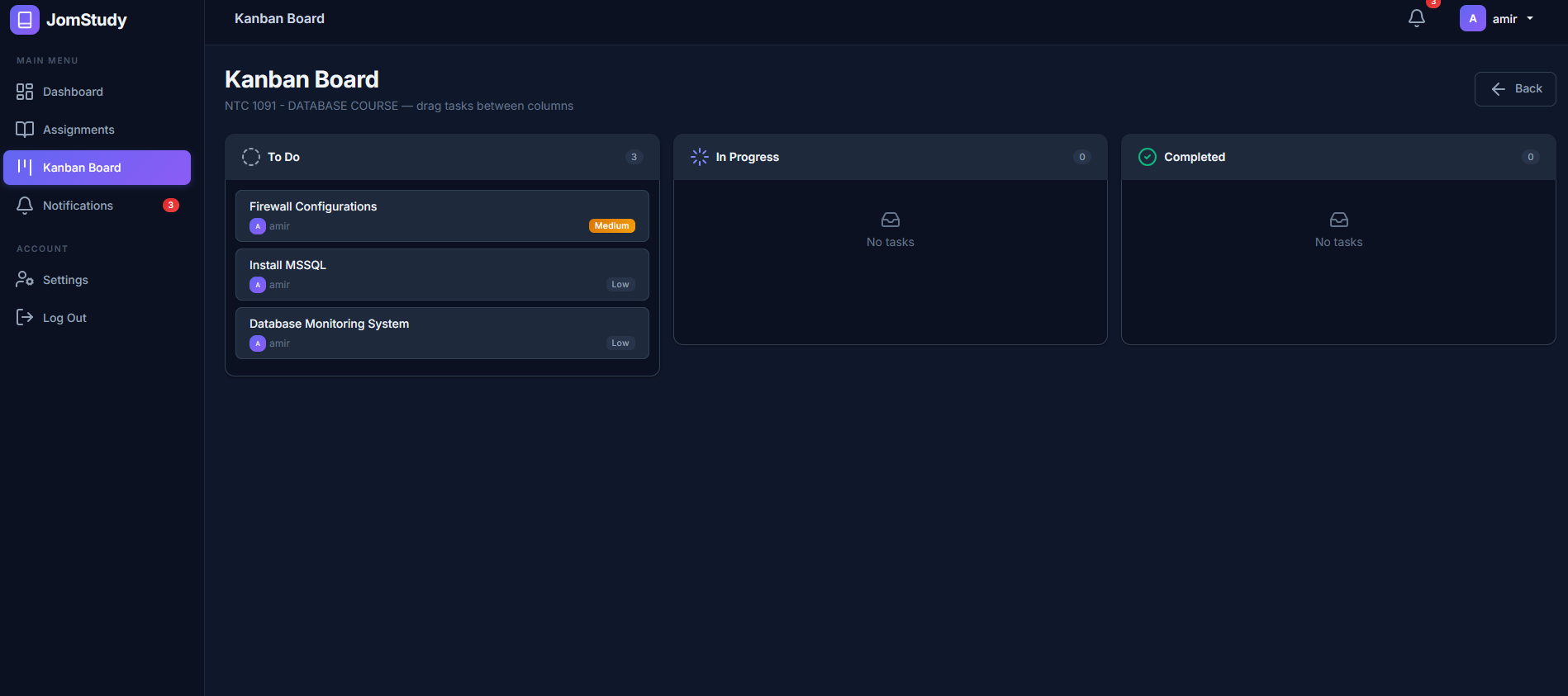Click amir avatar on Firewall Configurations card

click(x=258, y=226)
